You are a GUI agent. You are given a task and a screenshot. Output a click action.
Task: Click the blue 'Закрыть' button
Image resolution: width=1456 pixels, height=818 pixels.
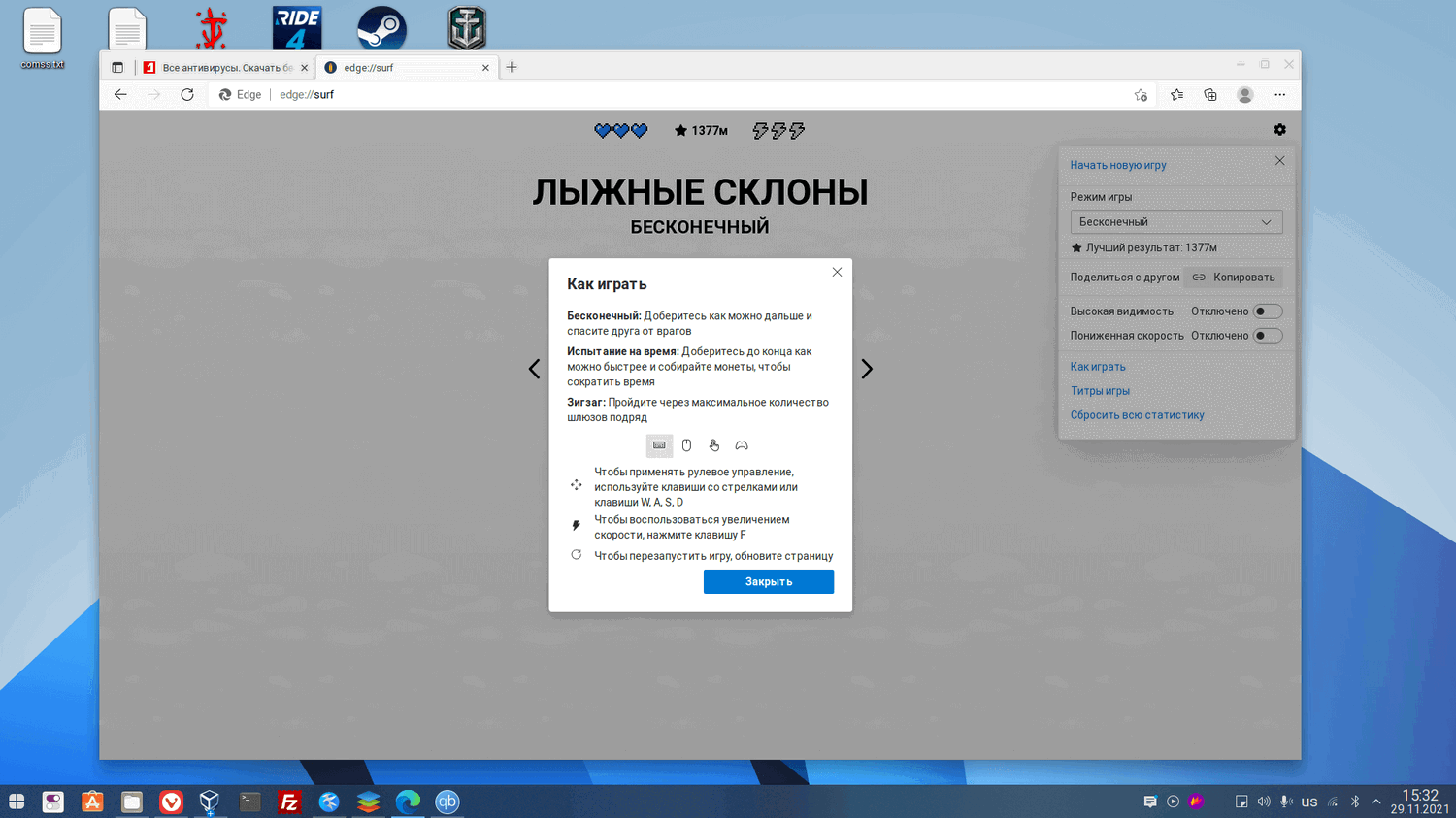[769, 581]
